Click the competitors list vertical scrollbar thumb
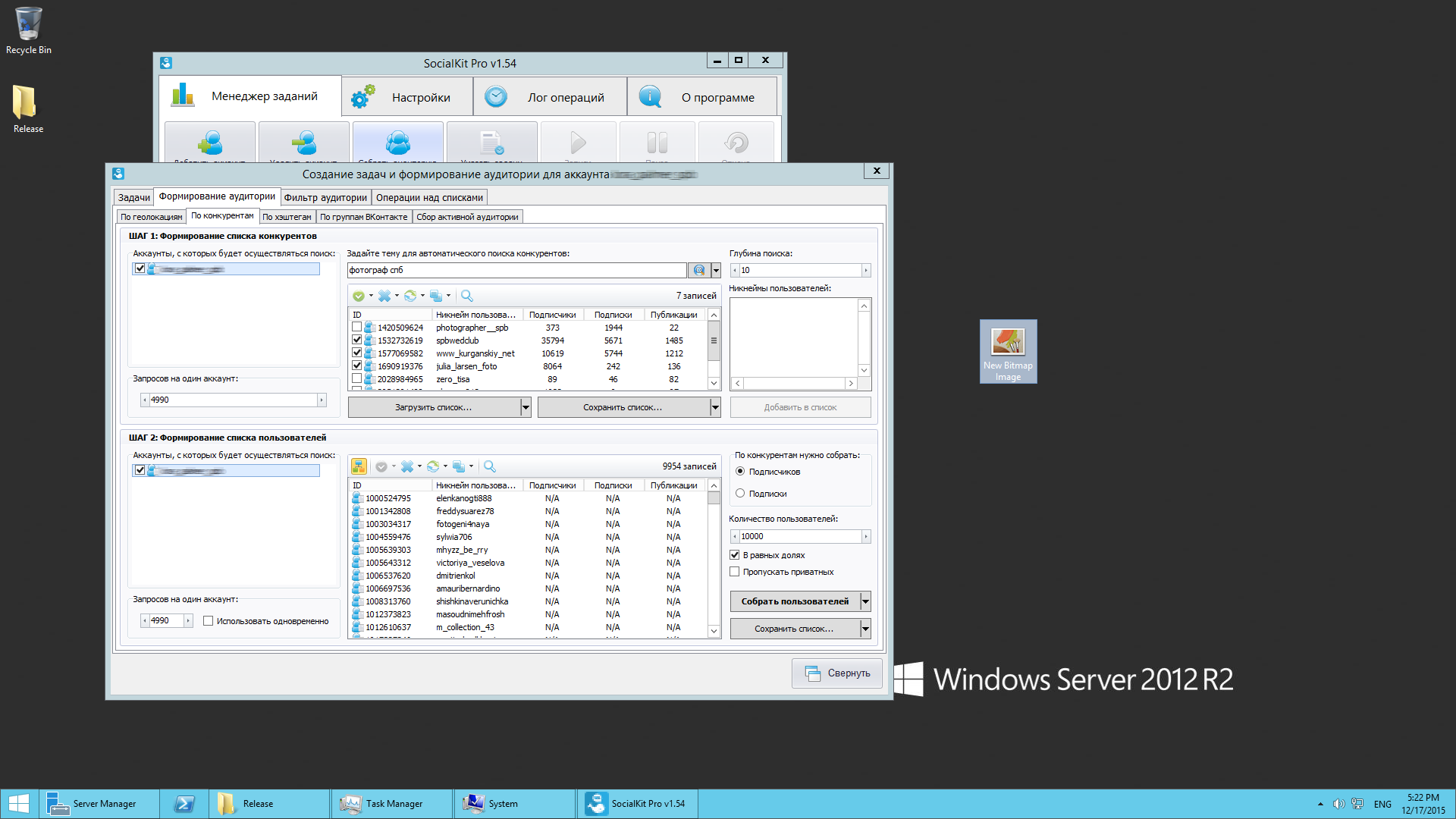 click(714, 341)
